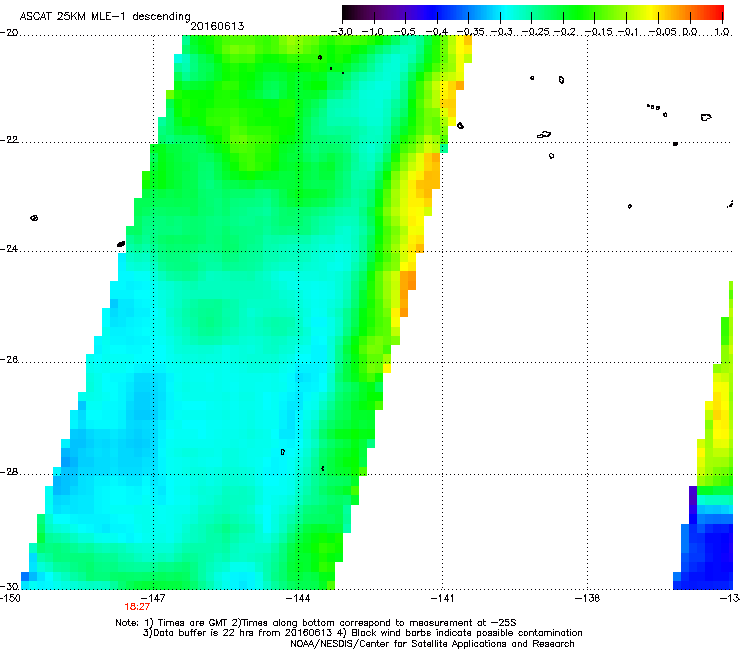The height and width of the screenshot is (650, 740).
Task: Select the -138 longitude axis label
Action: pyautogui.click(x=587, y=598)
